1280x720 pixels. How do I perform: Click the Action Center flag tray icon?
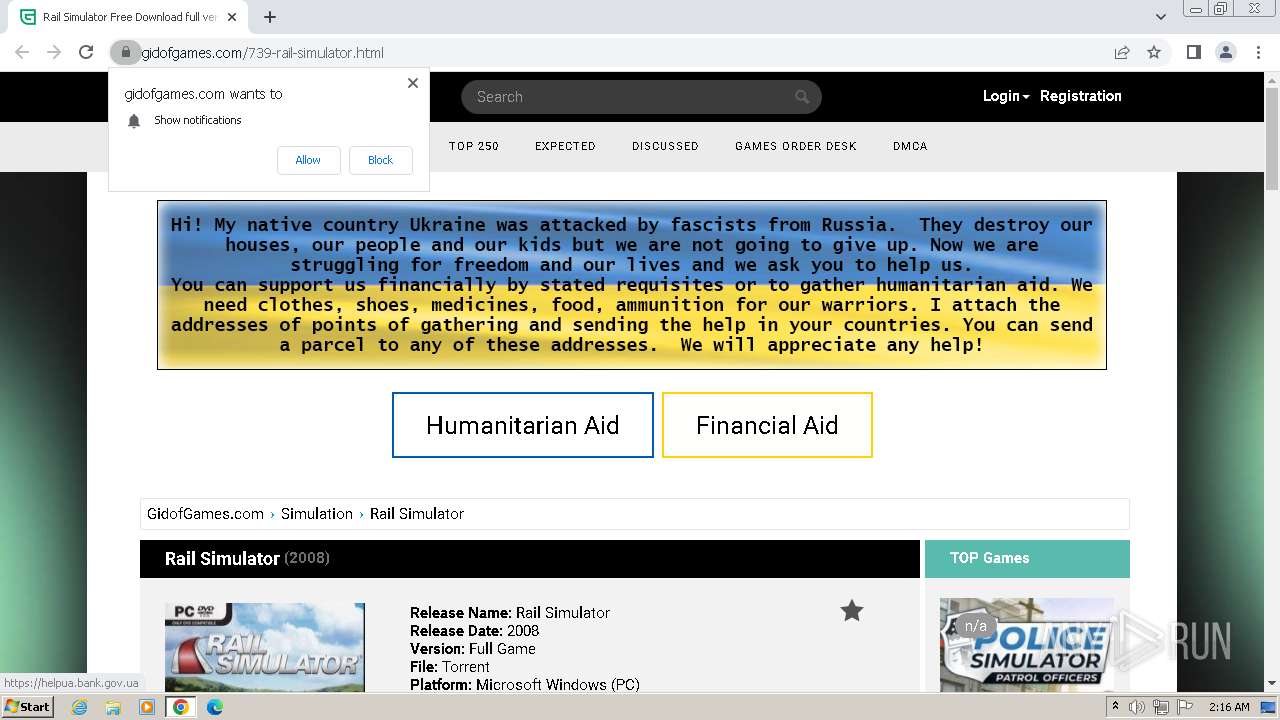click(1185, 707)
